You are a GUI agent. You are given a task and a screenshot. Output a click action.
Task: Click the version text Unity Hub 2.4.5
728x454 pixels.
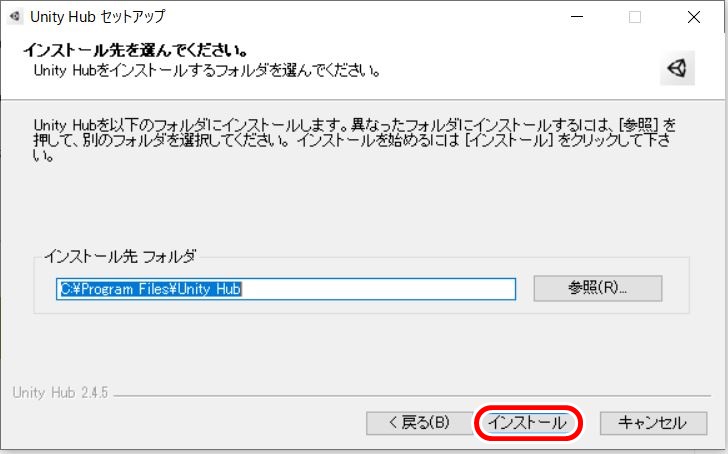60,393
